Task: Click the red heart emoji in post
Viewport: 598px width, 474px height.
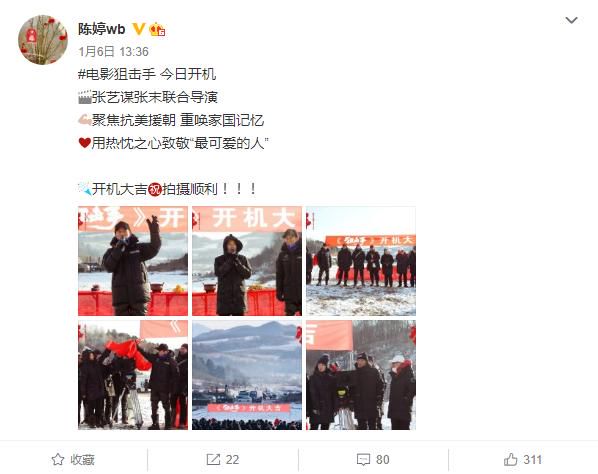Action: (84, 143)
